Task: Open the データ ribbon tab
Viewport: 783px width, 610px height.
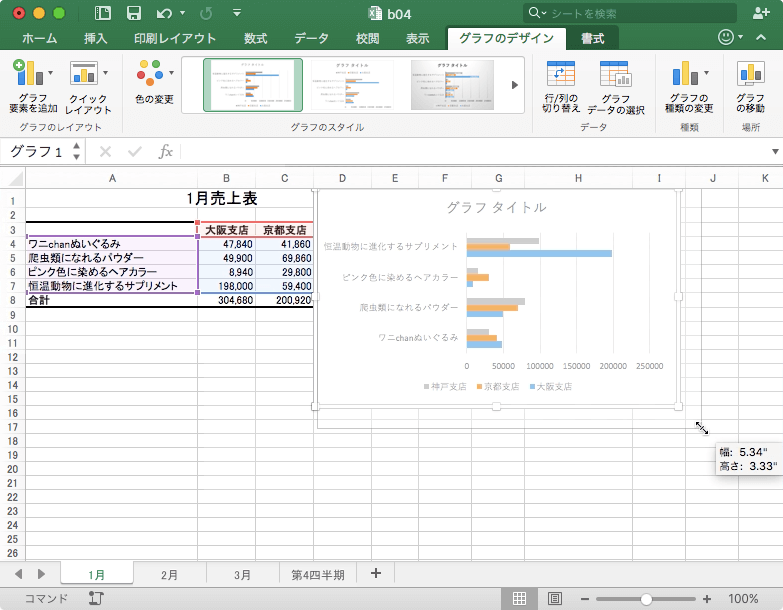Action: (x=311, y=38)
